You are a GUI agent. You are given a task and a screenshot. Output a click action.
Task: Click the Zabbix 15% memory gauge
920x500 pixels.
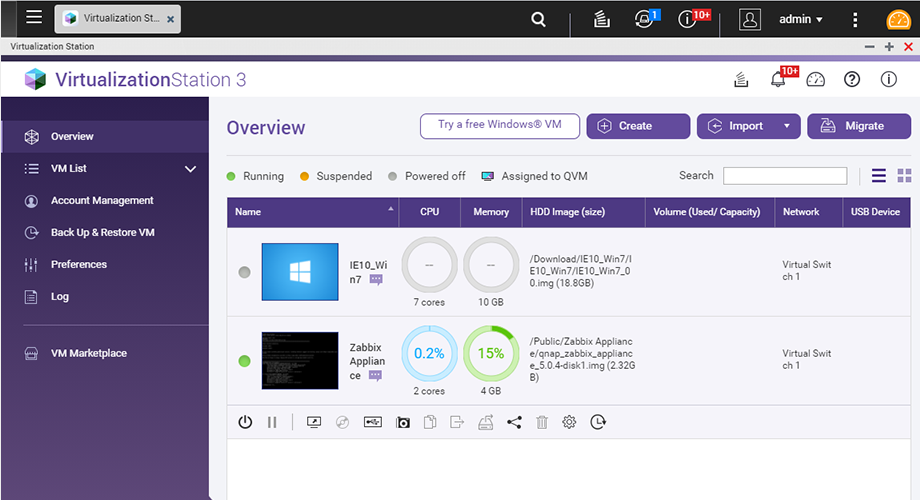491,353
